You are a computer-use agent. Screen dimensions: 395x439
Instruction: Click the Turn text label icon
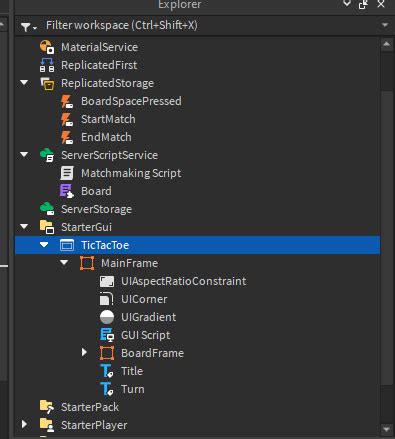pos(107,389)
